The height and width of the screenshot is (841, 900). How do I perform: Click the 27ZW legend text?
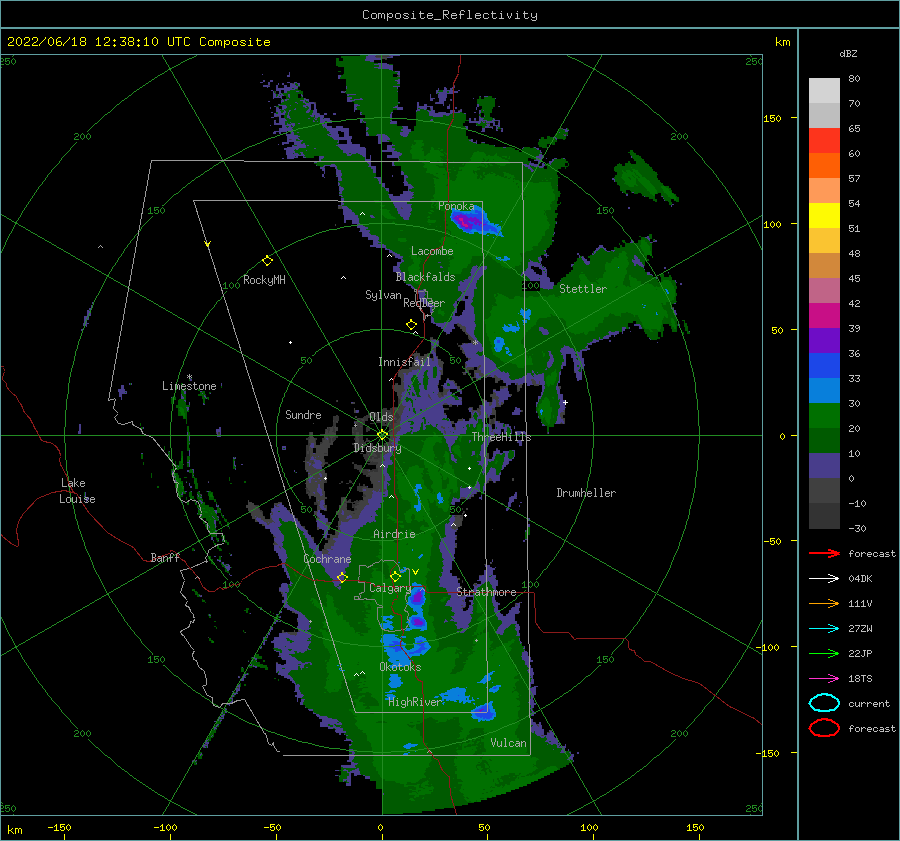pos(860,629)
